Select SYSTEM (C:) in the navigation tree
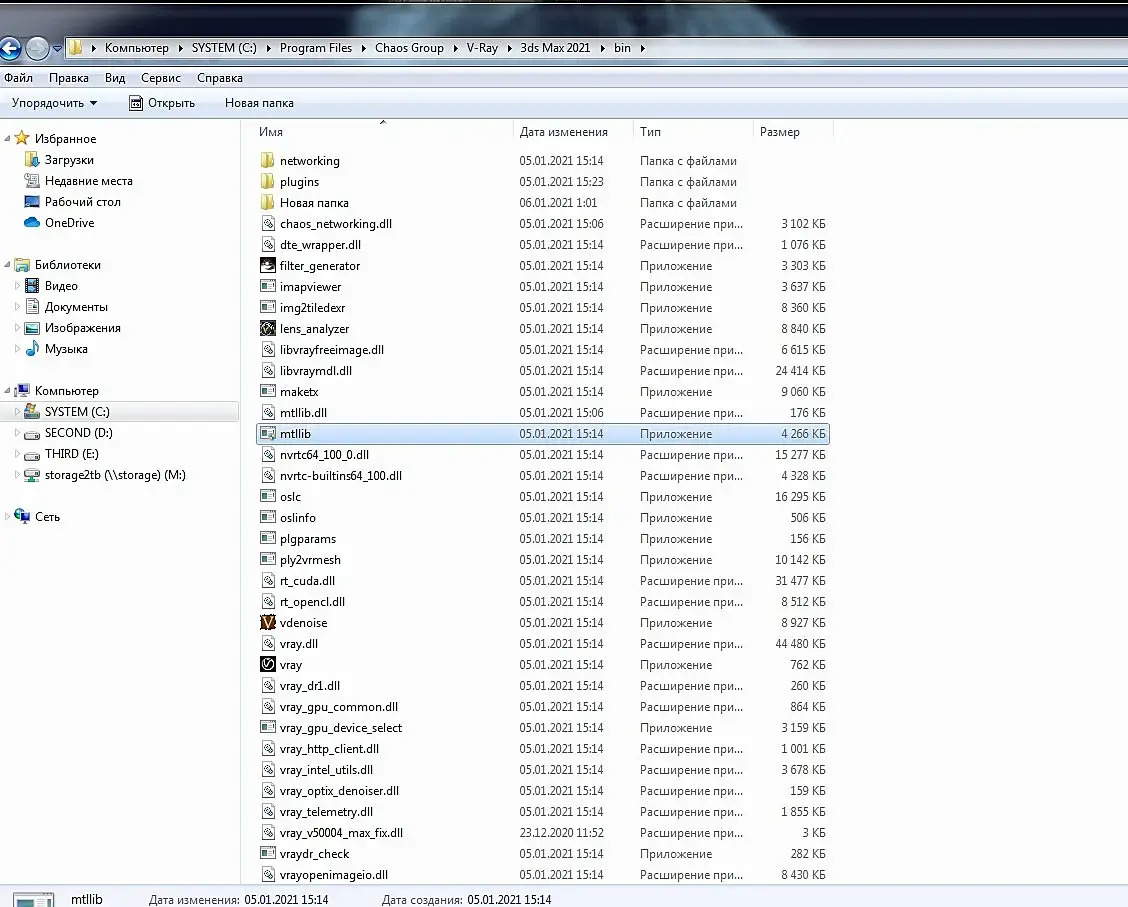The width and height of the screenshot is (1128, 907). 77,411
